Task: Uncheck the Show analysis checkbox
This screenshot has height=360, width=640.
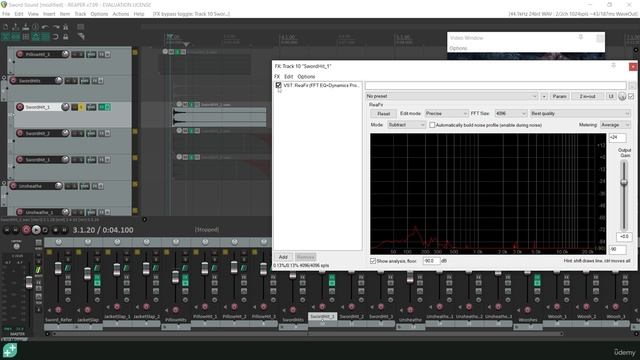Action: pyautogui.click(x=373, y=261)
